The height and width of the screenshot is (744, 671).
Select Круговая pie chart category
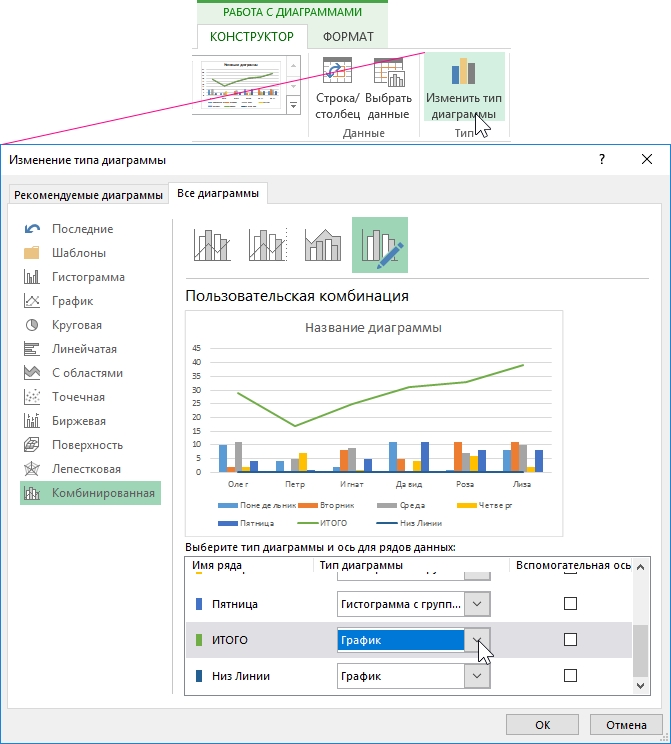[77, 325]
